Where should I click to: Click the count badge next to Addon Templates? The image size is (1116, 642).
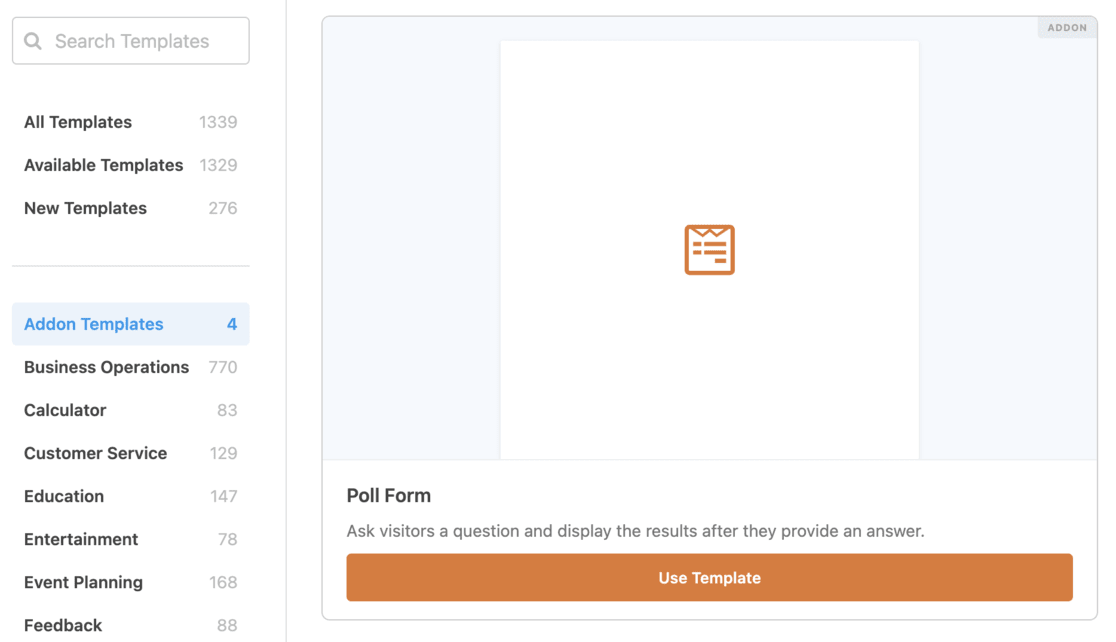click(x=232, y=324)
